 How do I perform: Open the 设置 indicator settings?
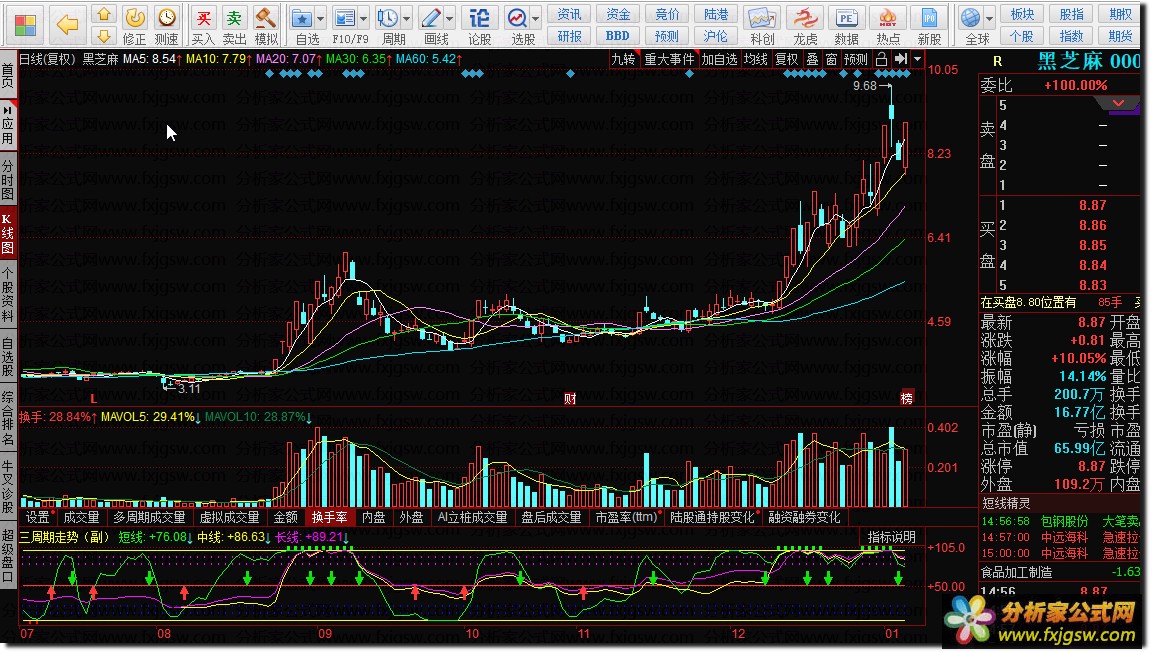point(37,517)
